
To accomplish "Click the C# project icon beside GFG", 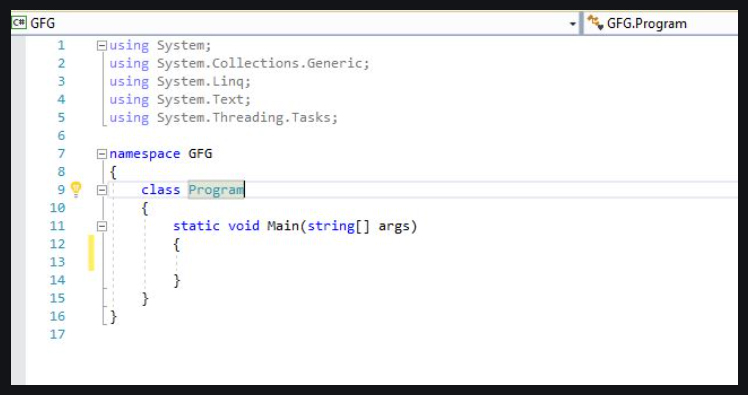I will [x=19, y=22].
